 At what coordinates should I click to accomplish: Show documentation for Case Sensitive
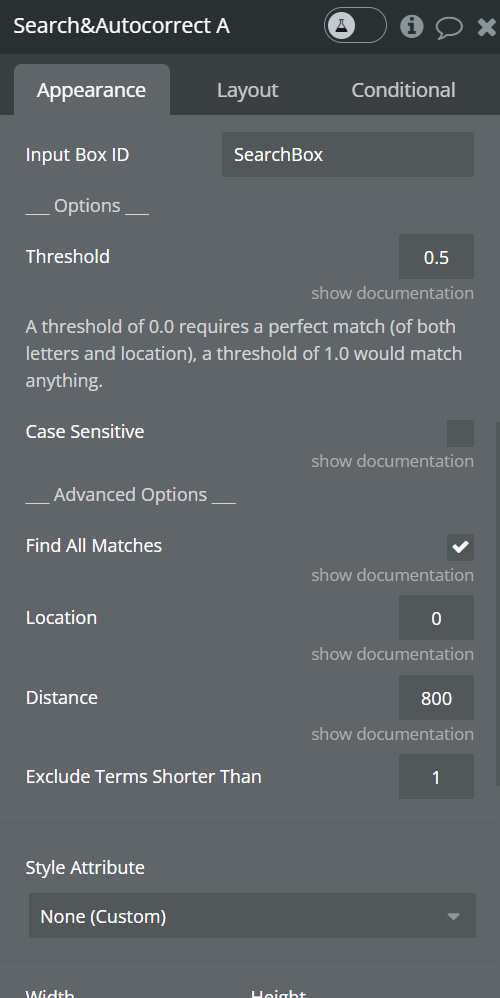pyautogui.click(x=392, y=461)
